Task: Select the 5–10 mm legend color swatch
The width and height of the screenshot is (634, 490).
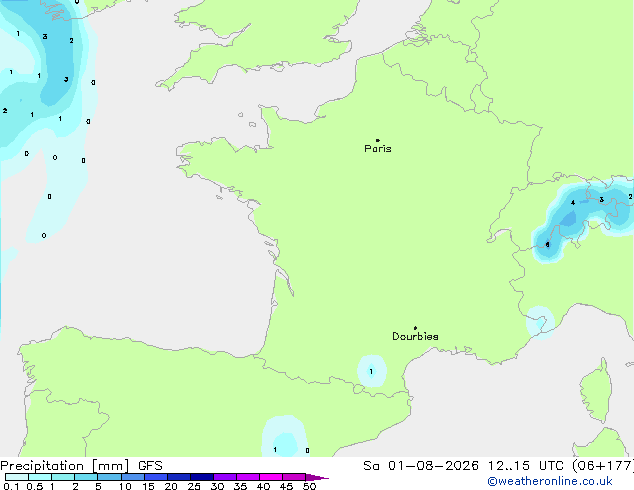Action: [109, 477]
